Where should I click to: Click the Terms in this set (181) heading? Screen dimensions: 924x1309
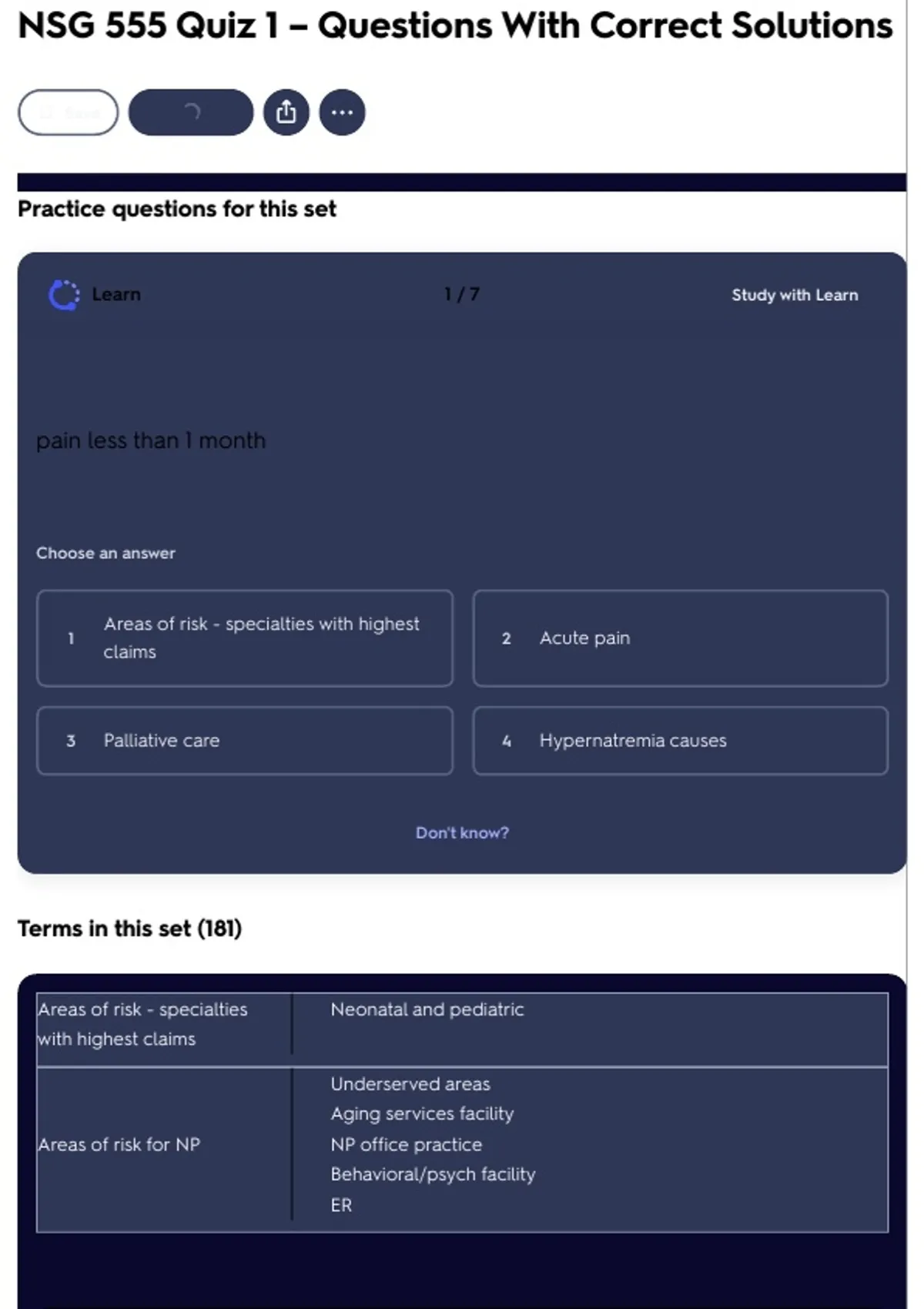point(129,929)
